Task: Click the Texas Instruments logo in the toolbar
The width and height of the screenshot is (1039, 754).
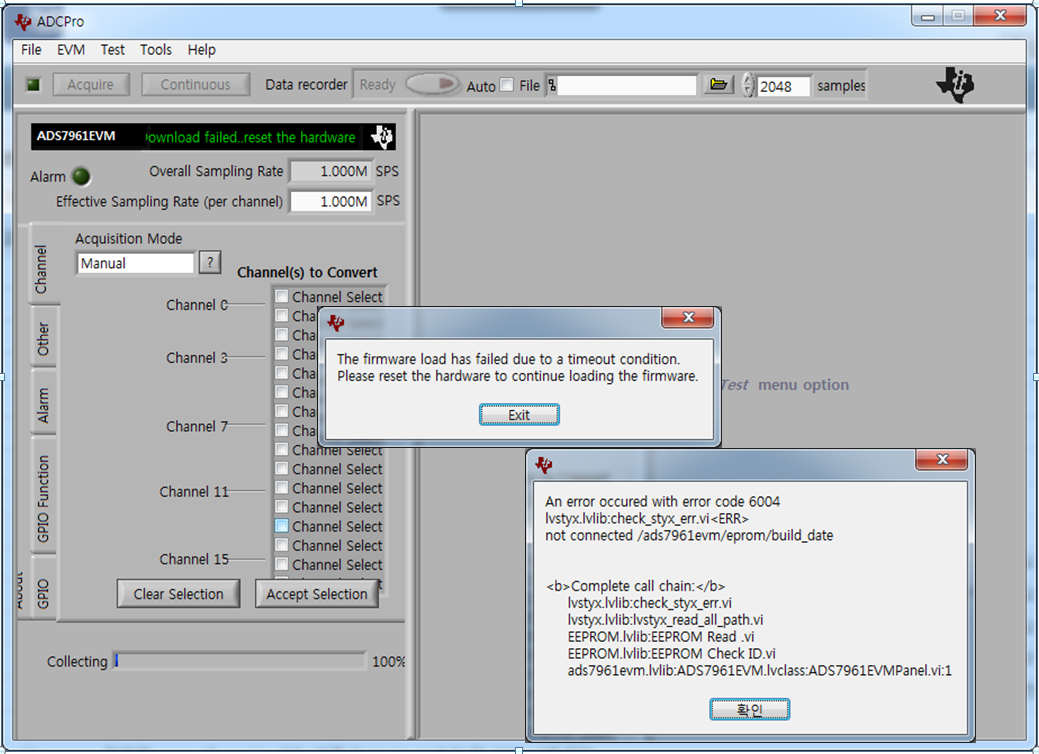Action: (x=955, y=84)
